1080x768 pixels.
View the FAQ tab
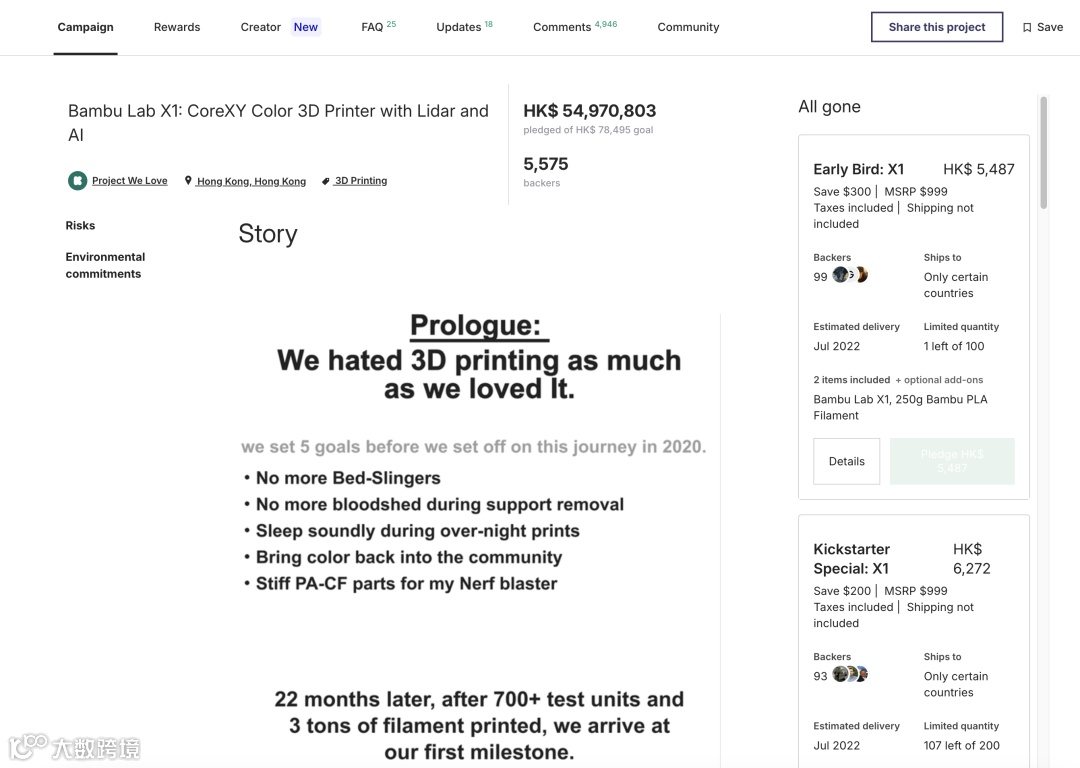378,27
